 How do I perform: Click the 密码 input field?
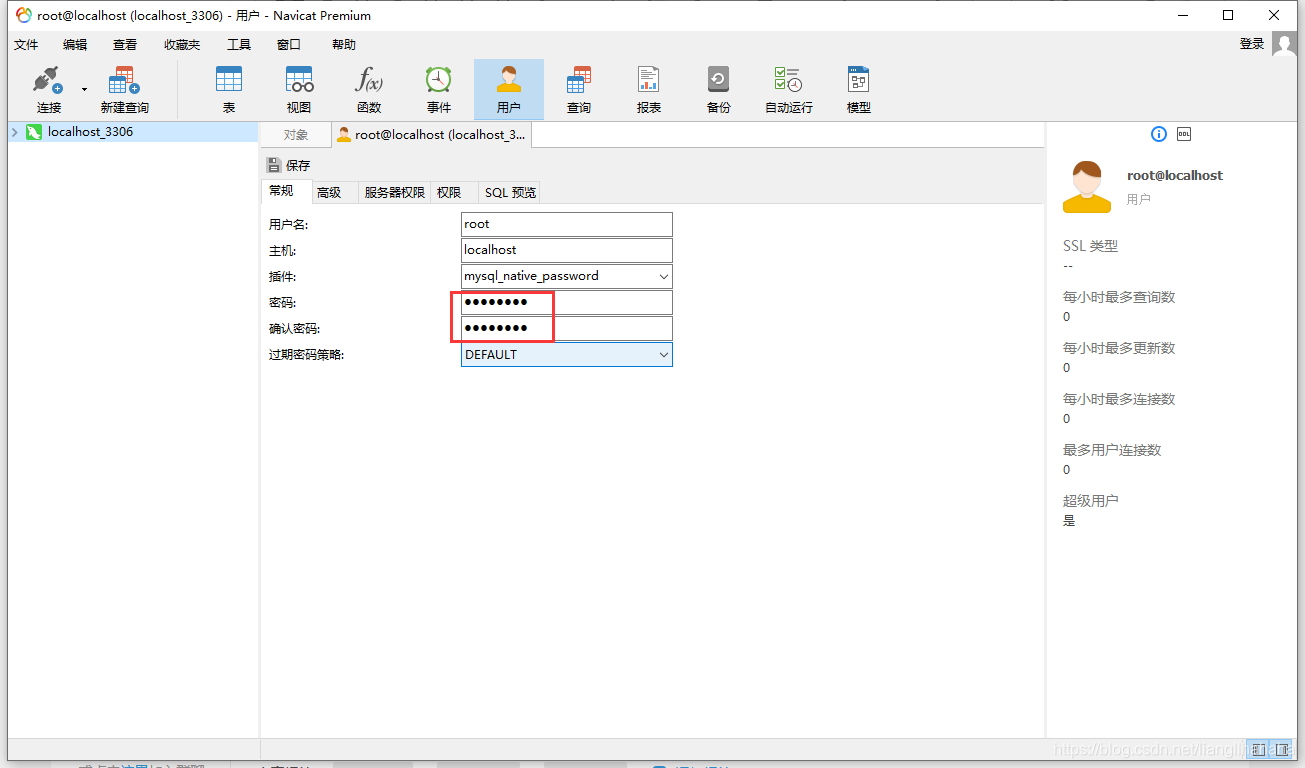pos(567,302)
